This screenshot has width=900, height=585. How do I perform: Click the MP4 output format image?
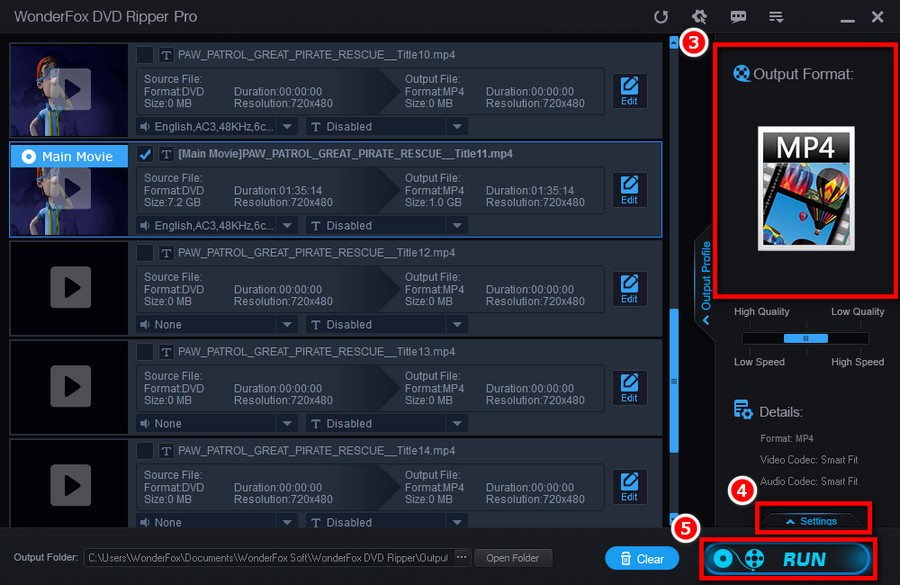pos(806,188)
